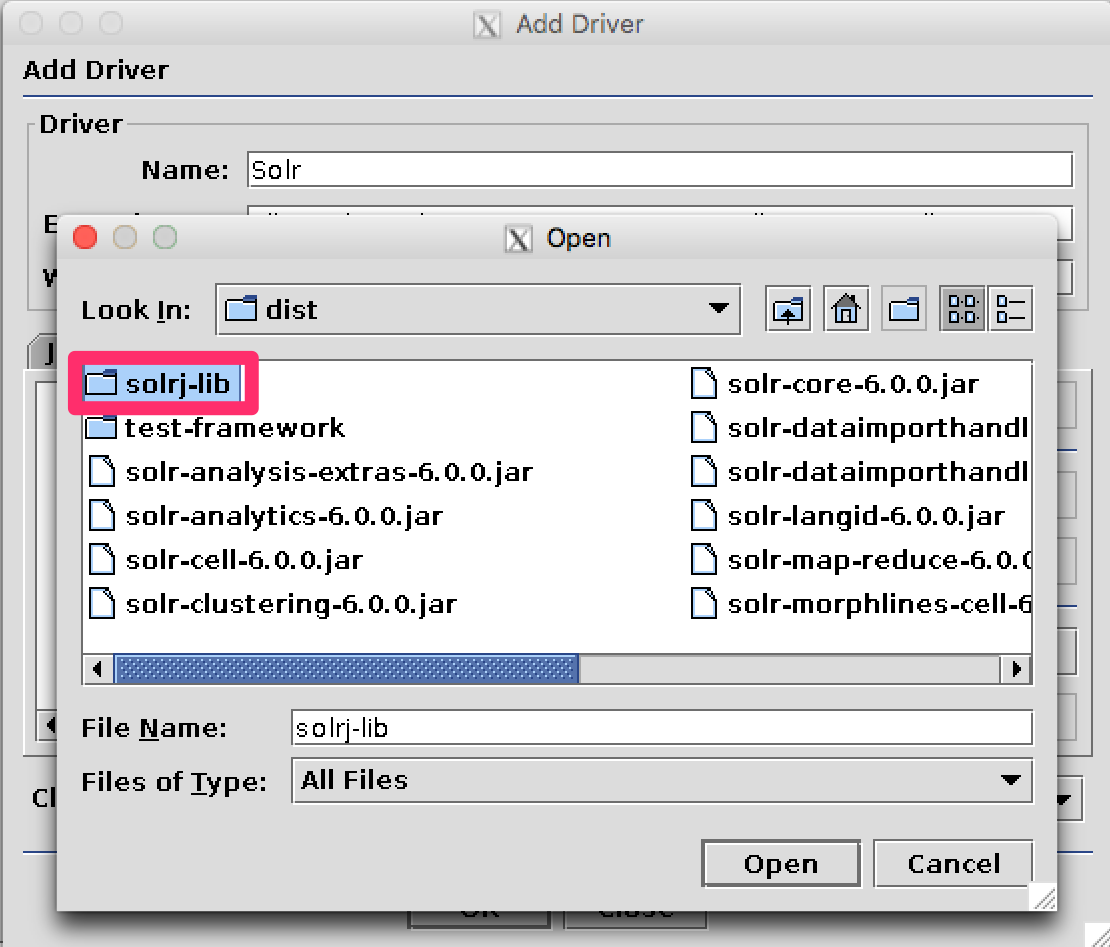
Task: Click the horizontal scrollbar right arrow
Action: click(x=1018, y=668)
